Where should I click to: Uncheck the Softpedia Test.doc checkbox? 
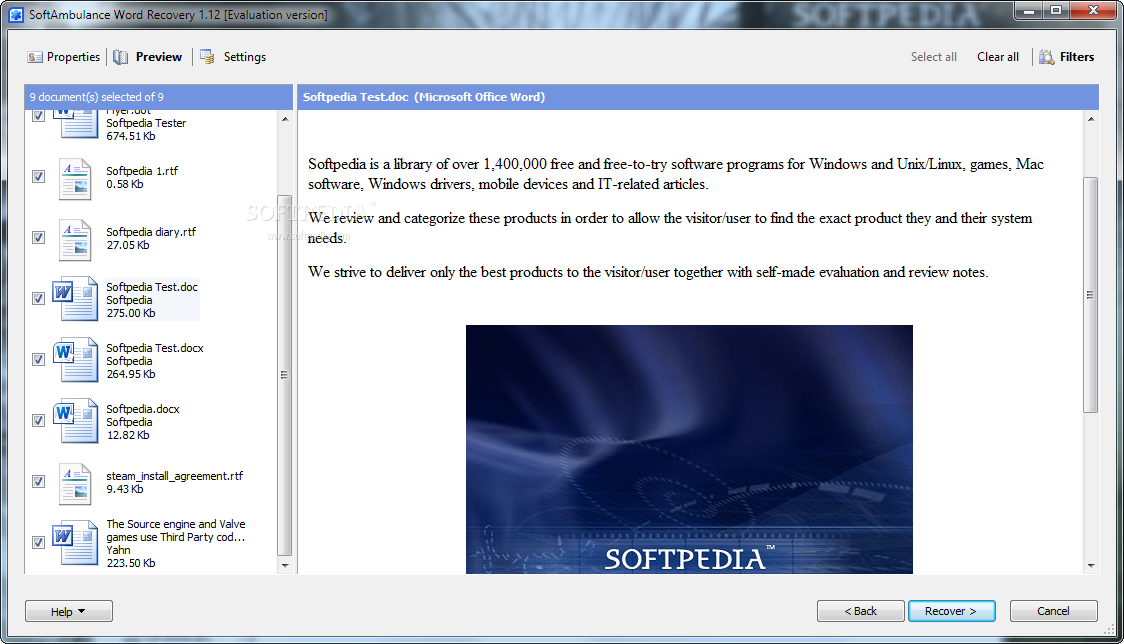tap(39, 298)
